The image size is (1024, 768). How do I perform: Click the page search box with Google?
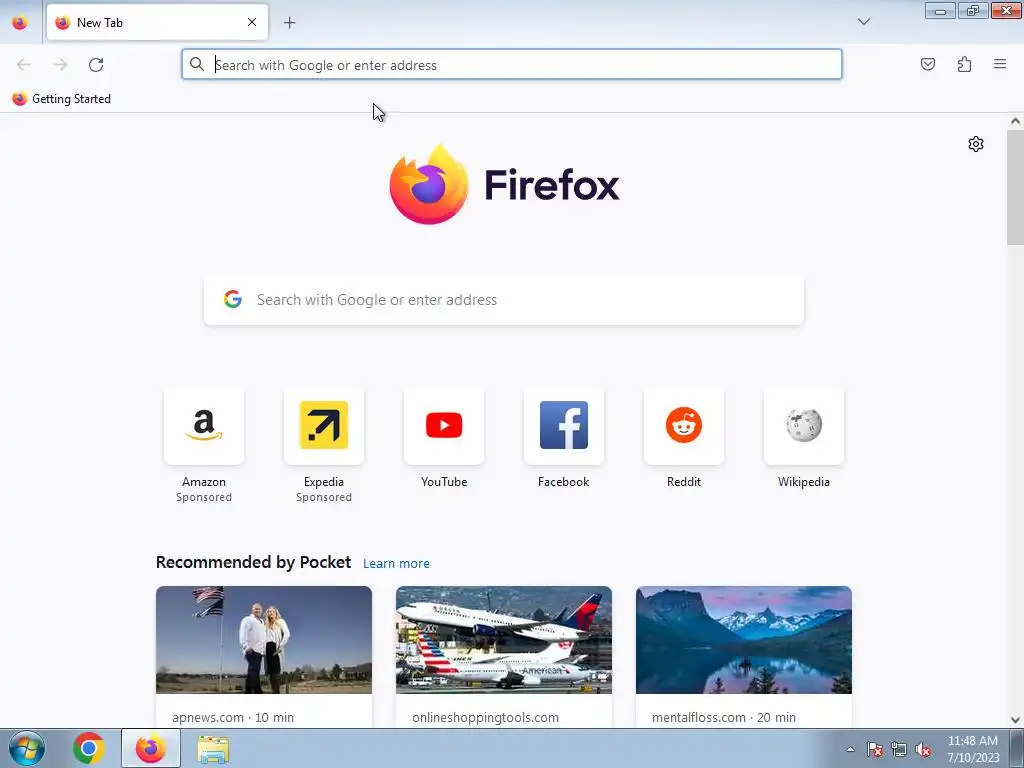504,300
